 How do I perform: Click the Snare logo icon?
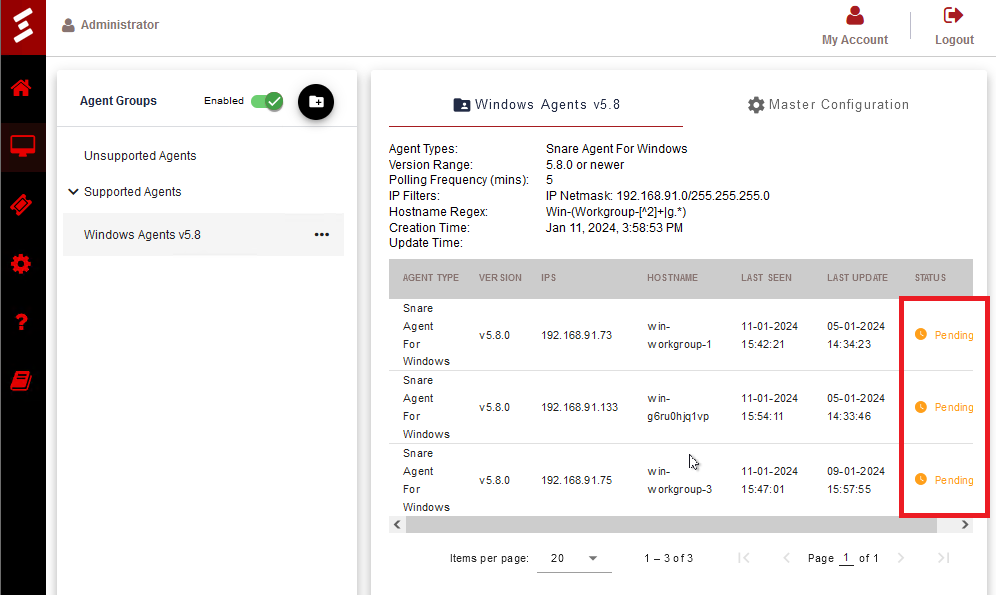coord(23,27)
